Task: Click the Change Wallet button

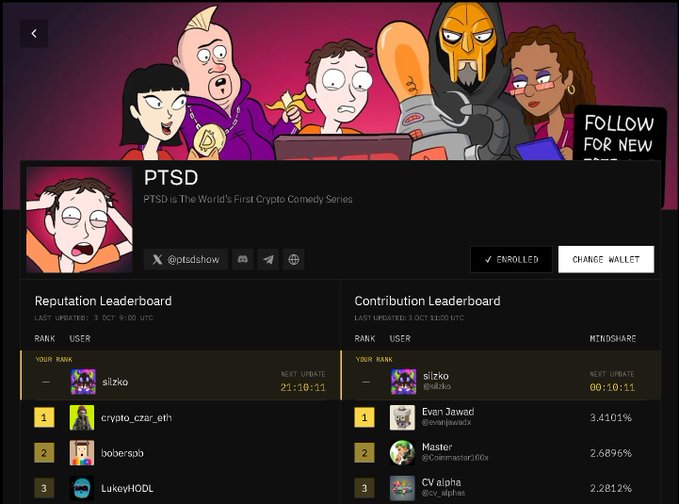Action: (x=606, y=259)
